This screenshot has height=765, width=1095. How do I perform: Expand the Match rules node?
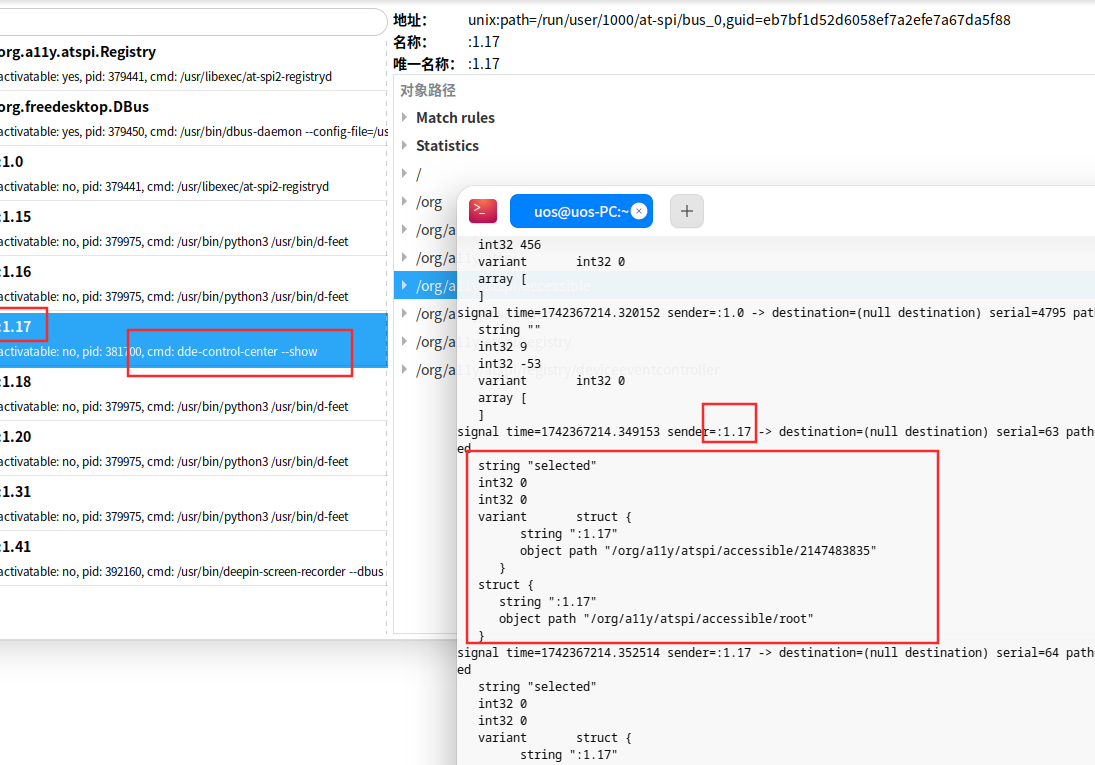tap(405, 118)
